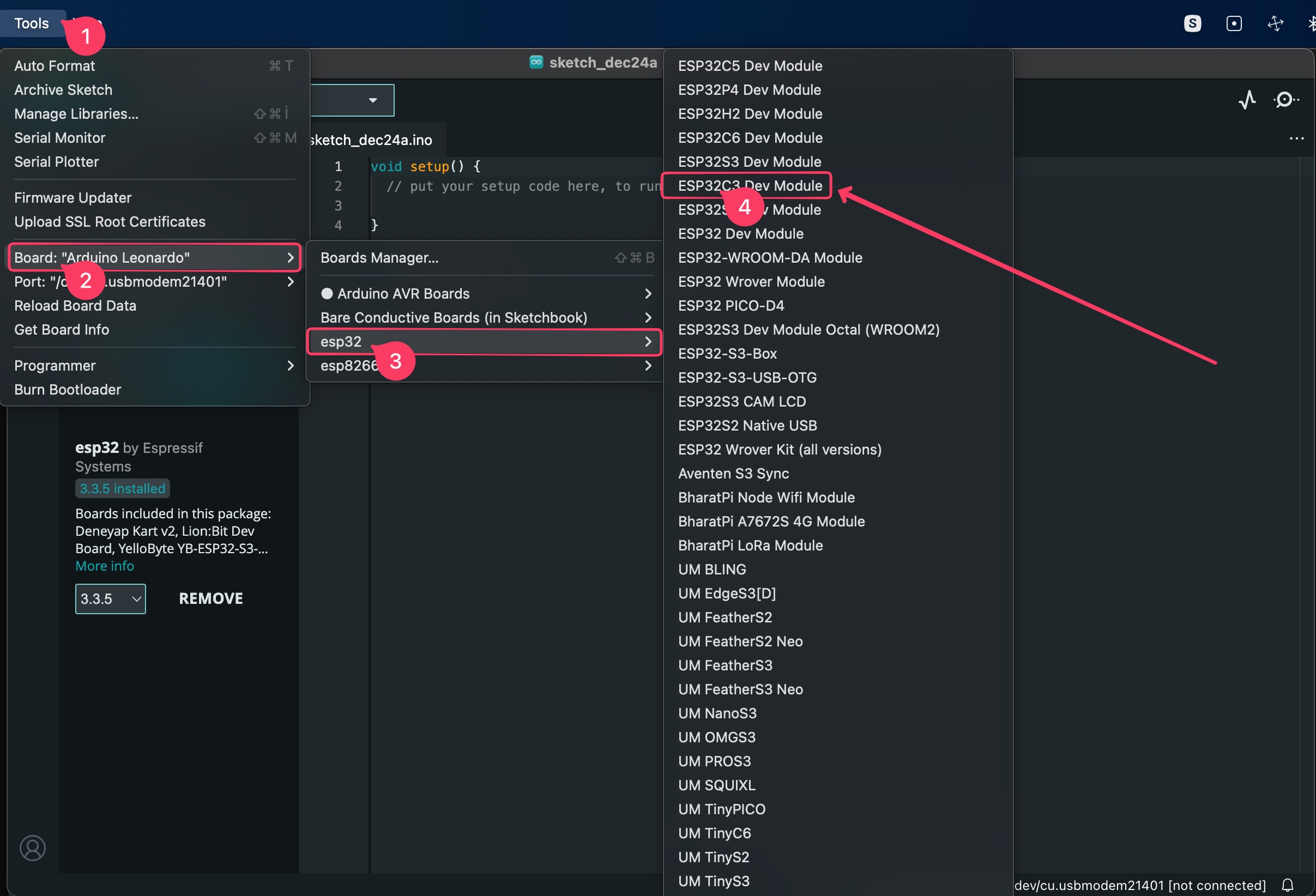The width and height of the screenshot is (1316, 896).
Task: Select Serial Monitor from Tools menu
Action: click(60, 138)
